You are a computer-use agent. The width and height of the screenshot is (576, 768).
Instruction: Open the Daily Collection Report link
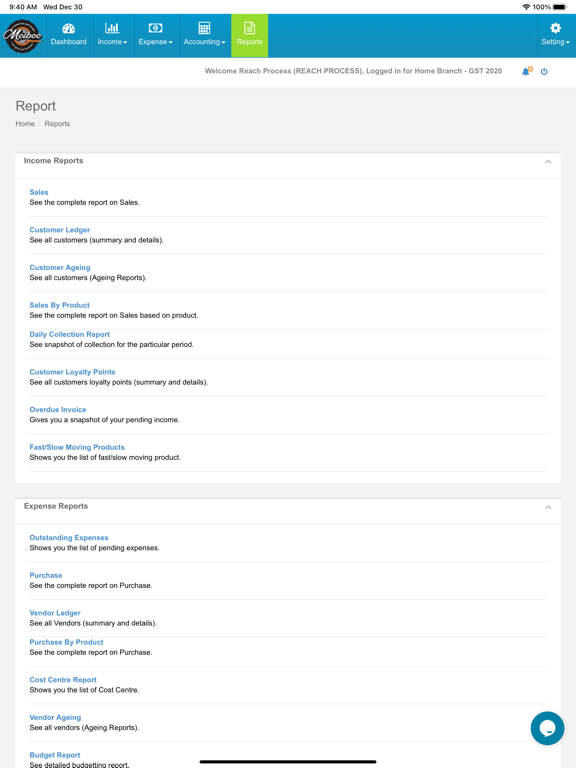pyautogui.click(x=70, y=335)
